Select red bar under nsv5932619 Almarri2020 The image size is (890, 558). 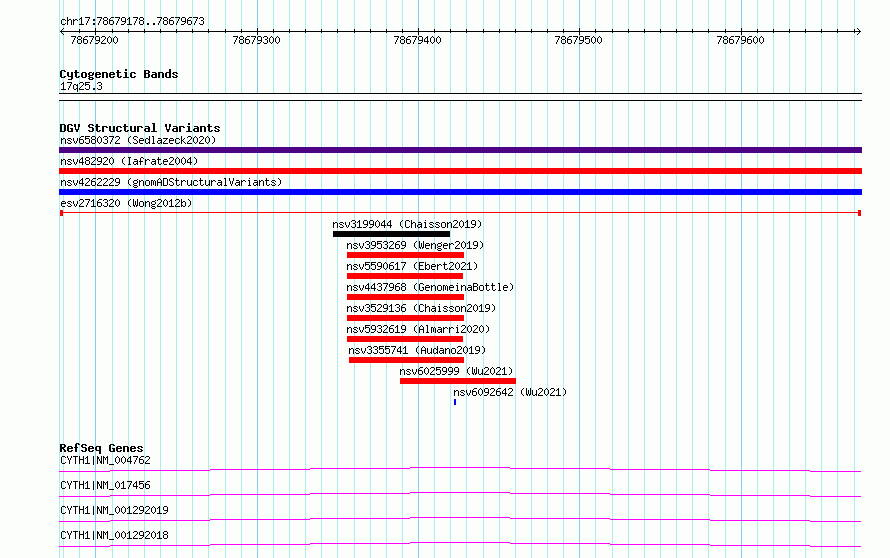[x=405, y=339]
